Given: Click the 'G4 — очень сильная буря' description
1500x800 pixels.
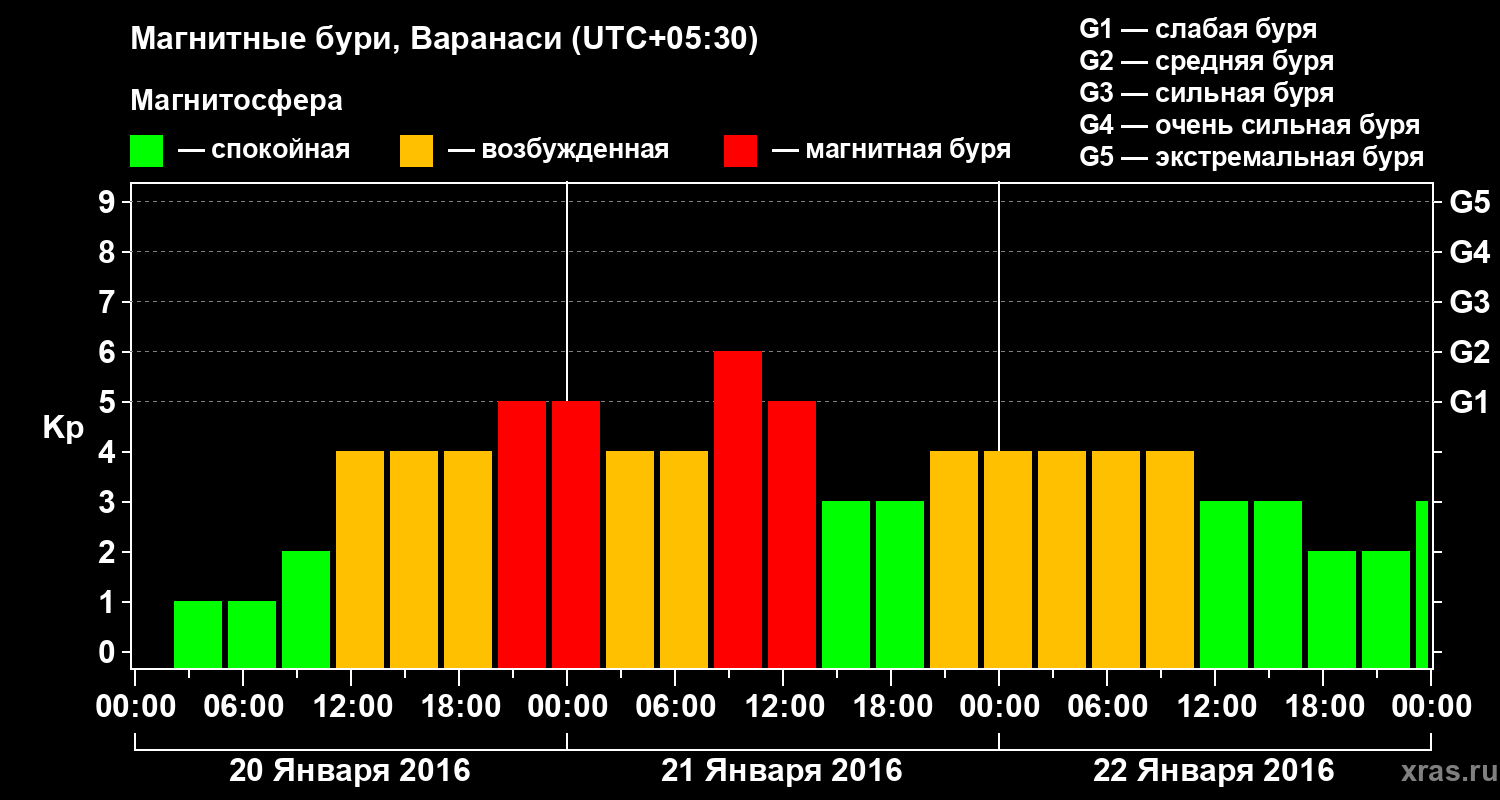Looking at the screenshot, I should click(x=1249, y=125).
